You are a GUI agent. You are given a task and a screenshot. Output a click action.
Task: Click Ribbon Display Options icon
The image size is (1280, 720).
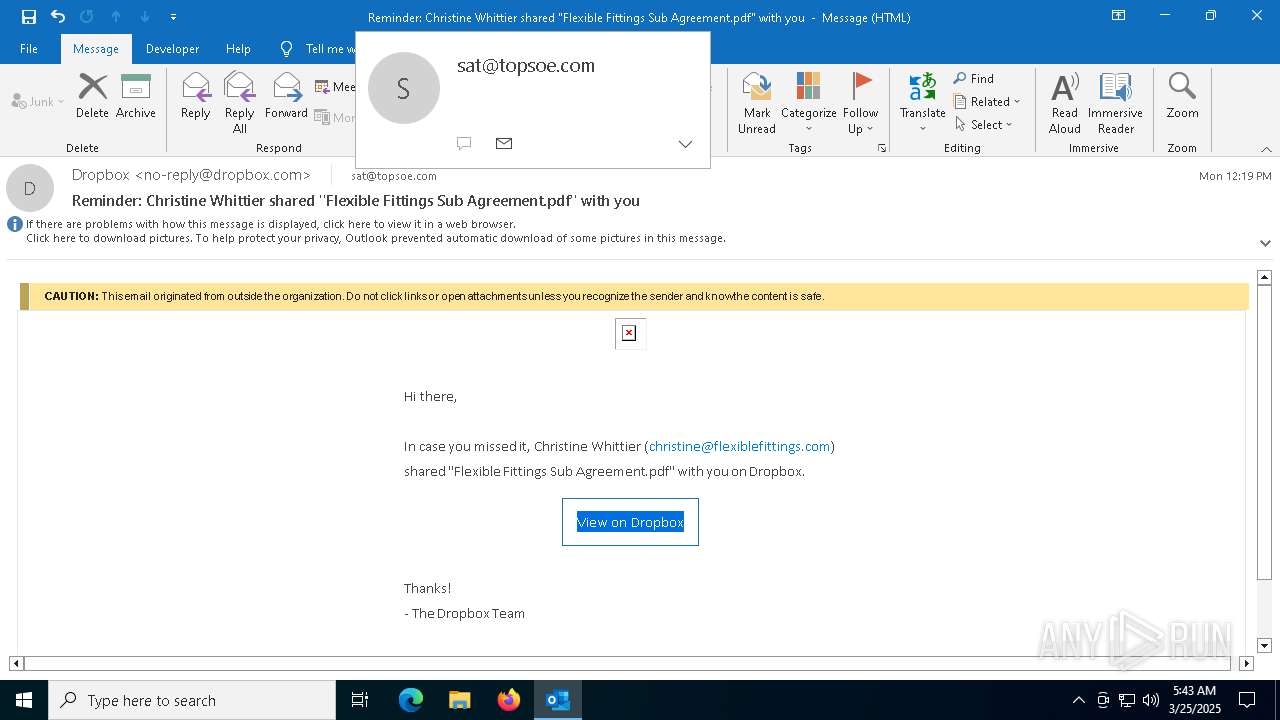coord(1119,16)
